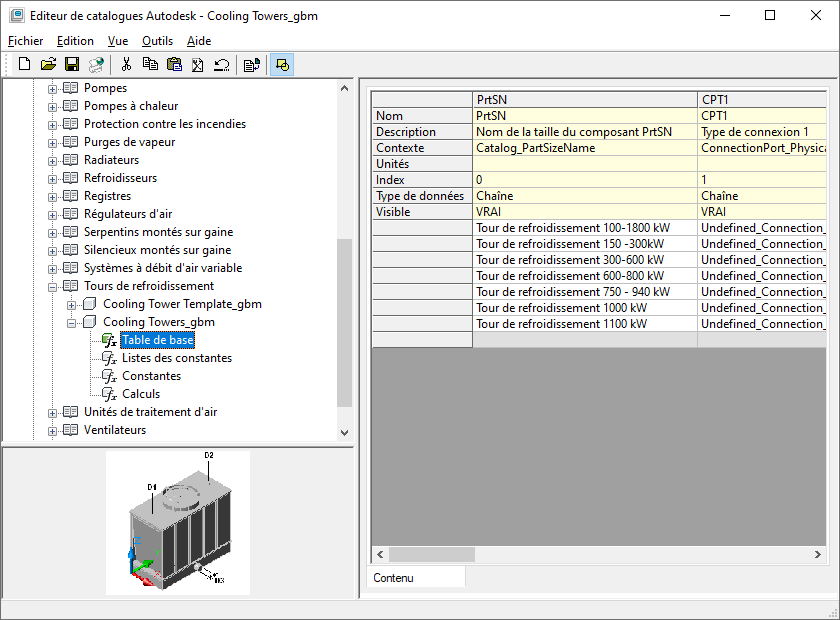Click the Cut scissors icon

pos(126,64)
